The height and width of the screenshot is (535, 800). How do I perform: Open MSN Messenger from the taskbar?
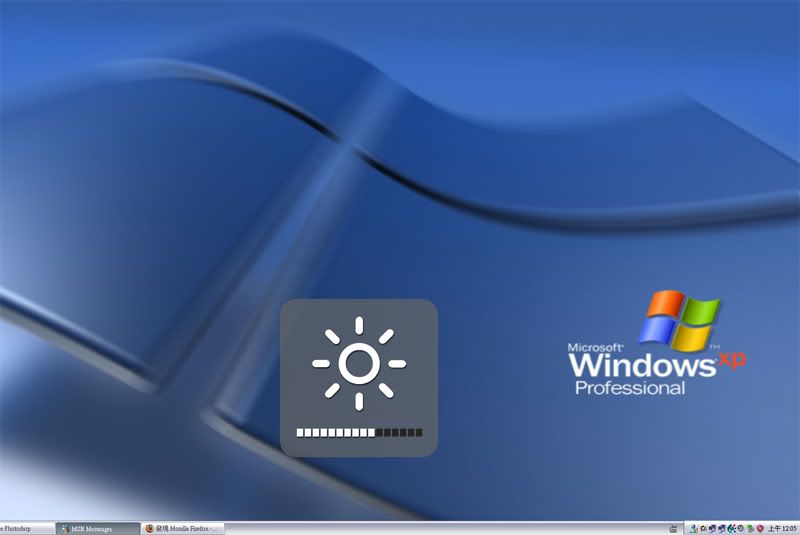97,528
